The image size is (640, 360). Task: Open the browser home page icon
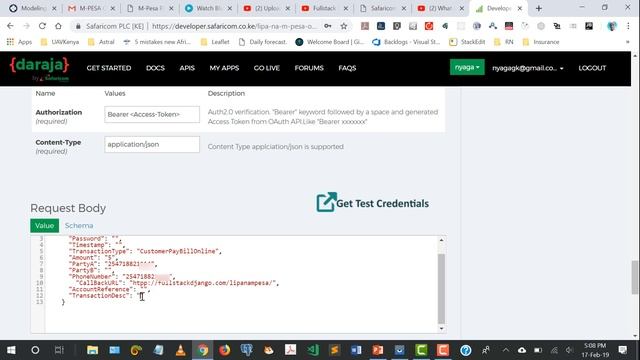(x=58, y=26)
